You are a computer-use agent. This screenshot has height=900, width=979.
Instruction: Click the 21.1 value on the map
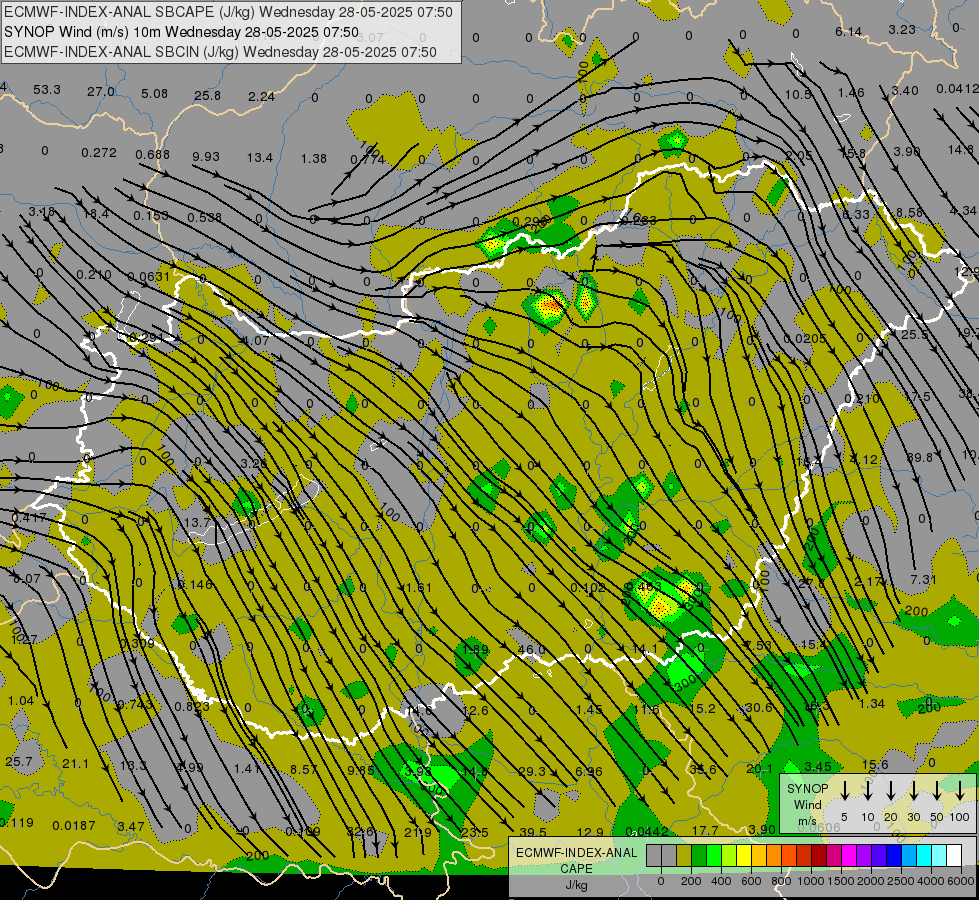[x=76, y=764]
